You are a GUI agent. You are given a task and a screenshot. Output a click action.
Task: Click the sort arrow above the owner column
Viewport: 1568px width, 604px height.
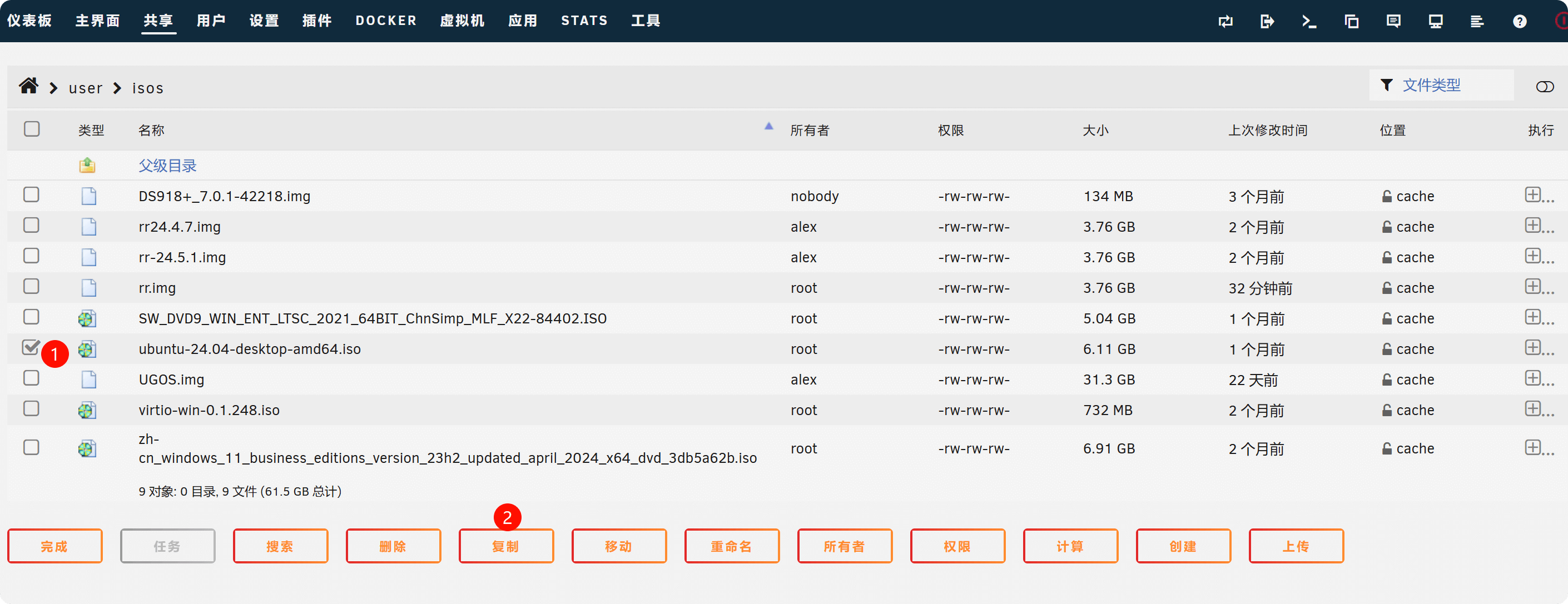(x=769, y=126)
